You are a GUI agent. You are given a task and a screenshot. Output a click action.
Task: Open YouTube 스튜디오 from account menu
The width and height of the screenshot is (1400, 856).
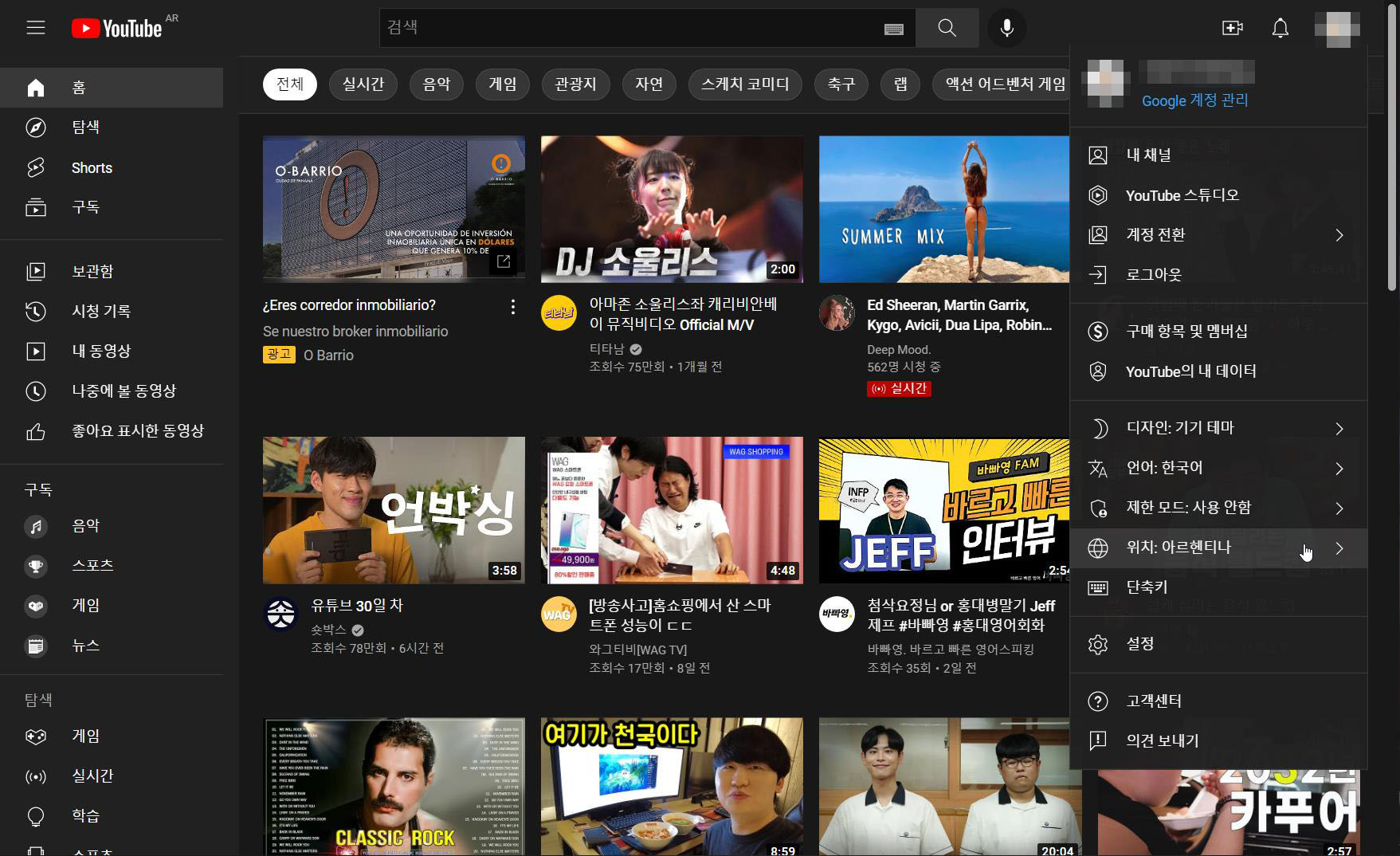[1218, 195]
